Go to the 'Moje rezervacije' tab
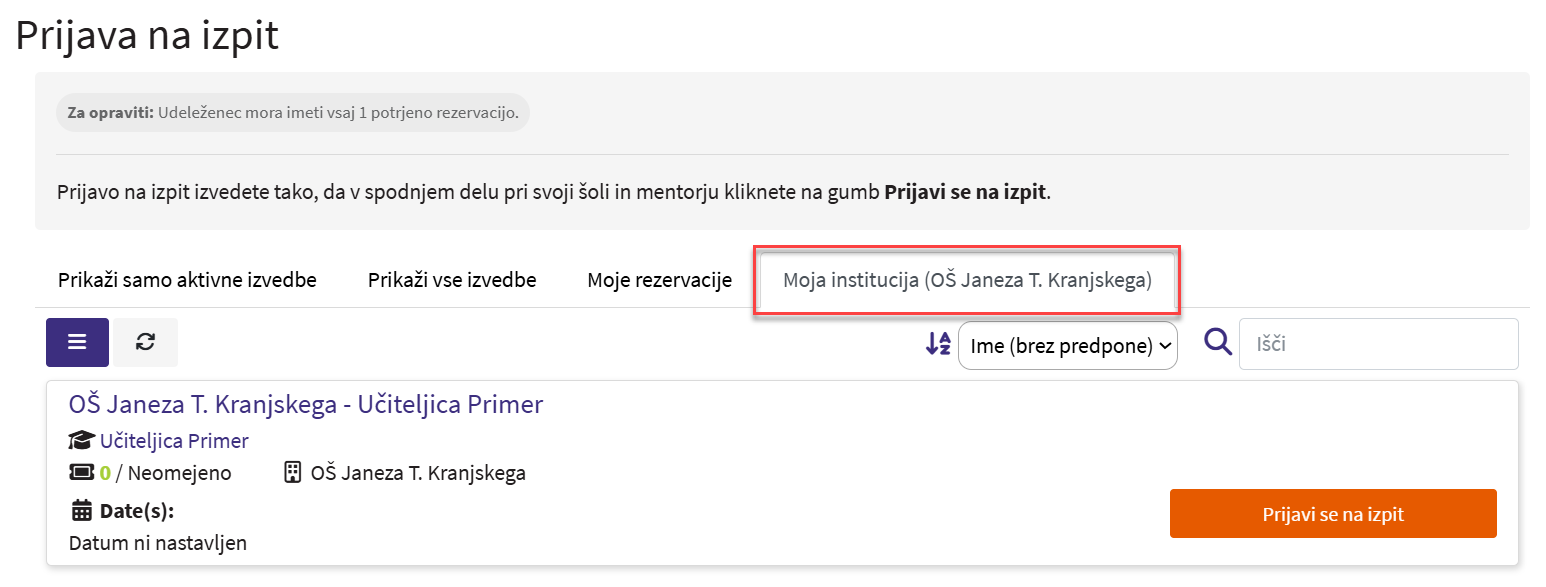 (x=659, y=280)
